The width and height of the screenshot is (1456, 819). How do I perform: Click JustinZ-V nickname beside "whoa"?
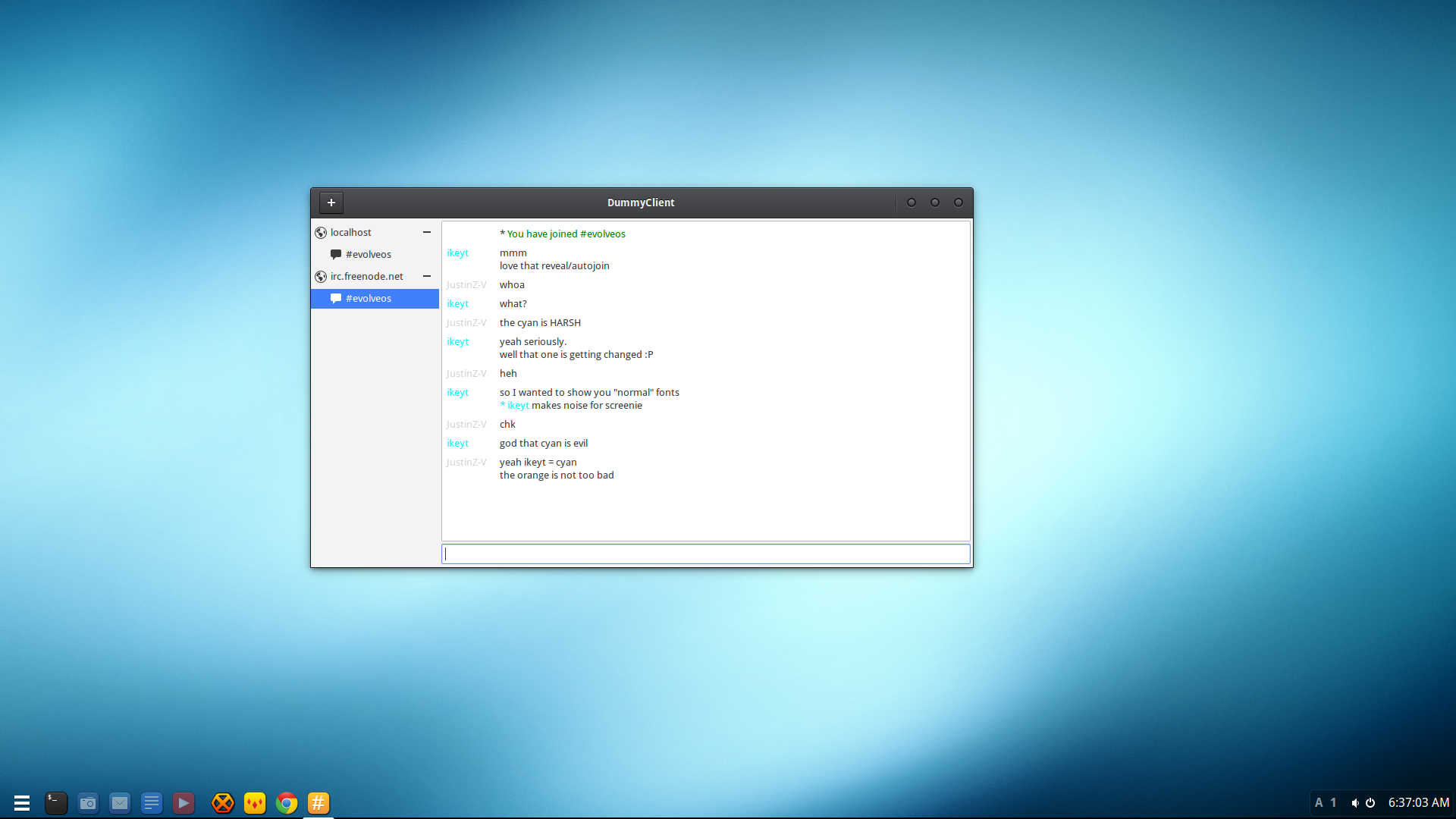point(466,284)
